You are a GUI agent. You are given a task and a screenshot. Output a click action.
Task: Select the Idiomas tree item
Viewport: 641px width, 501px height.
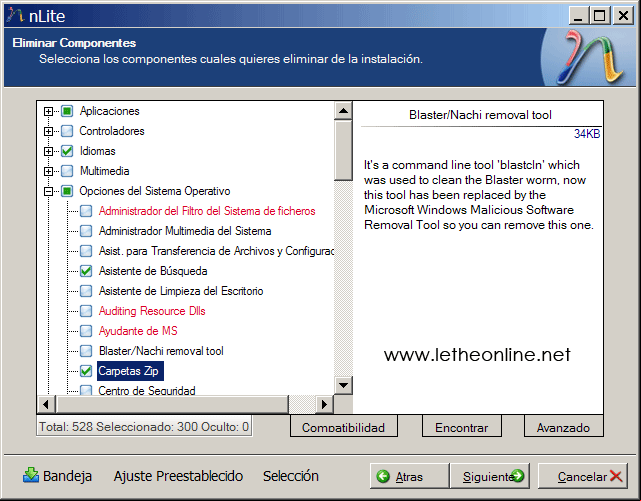point(97,151)
